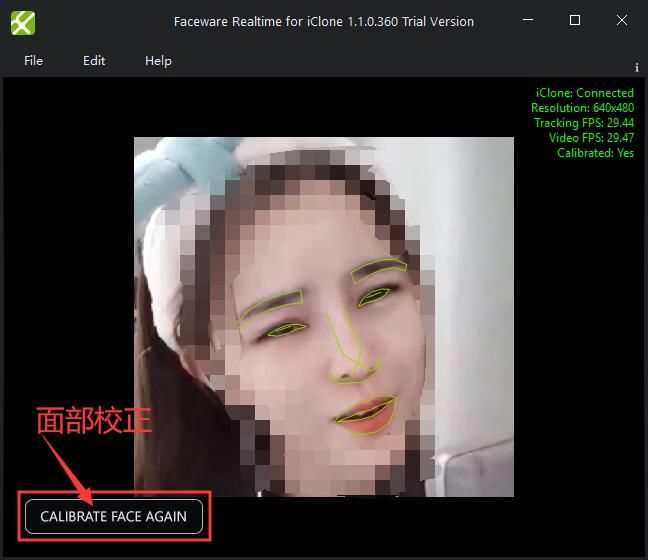This screenshot has width=648, height=560.
Task: Select the 'Calibrated: Yes' status text
Action: tap(595, 153)
